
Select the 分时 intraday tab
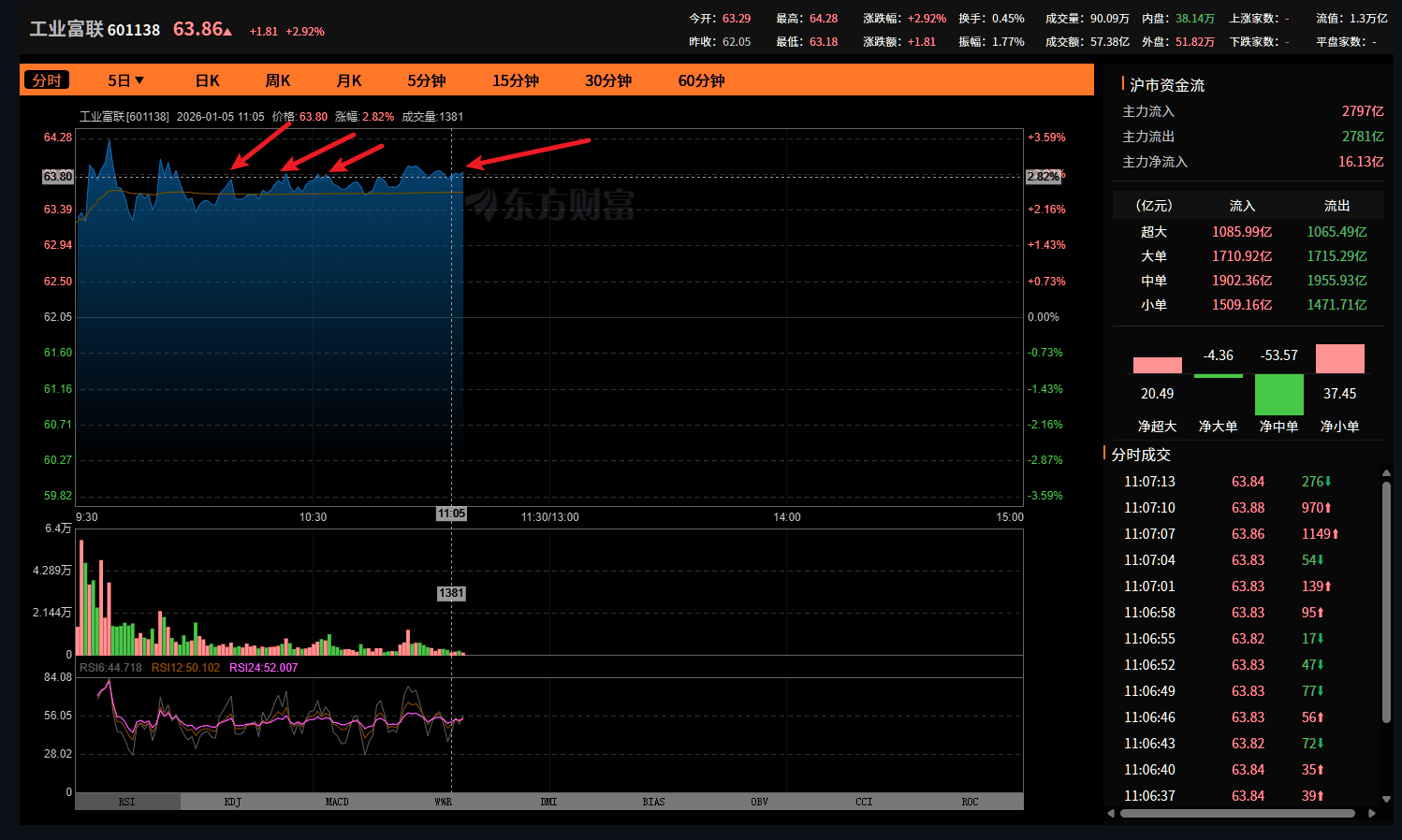click(46, 80)
